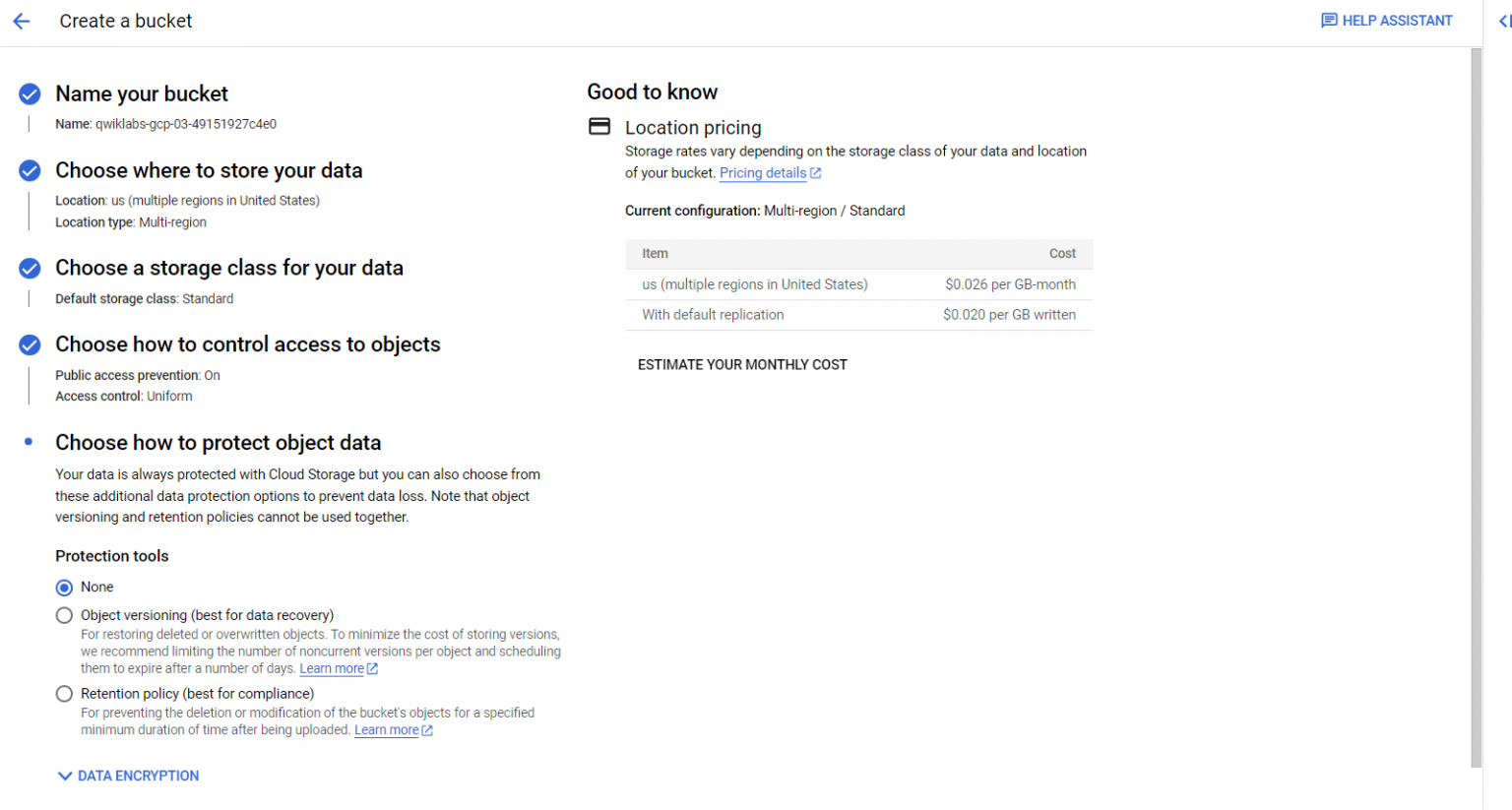Viewport: 1512px width, 810px height.
Task: Enable Object versioning for data recovery
Action: [x=64, y=614]
